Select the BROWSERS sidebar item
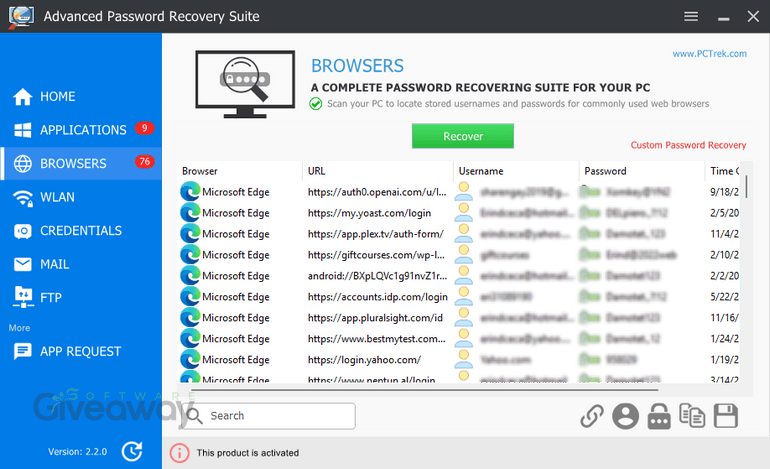The image size is (770, 469). [81, 163]
